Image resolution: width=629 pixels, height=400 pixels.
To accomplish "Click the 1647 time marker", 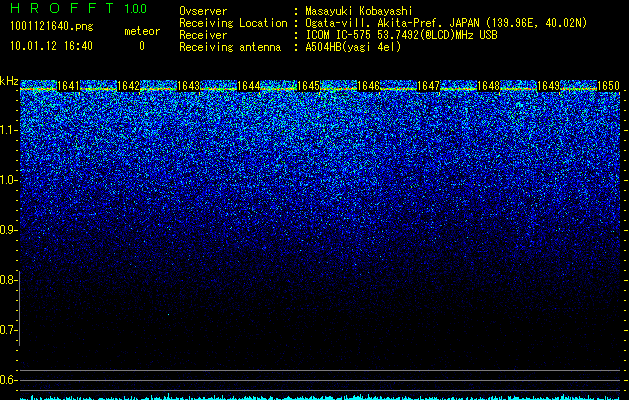I will (428, 86).
